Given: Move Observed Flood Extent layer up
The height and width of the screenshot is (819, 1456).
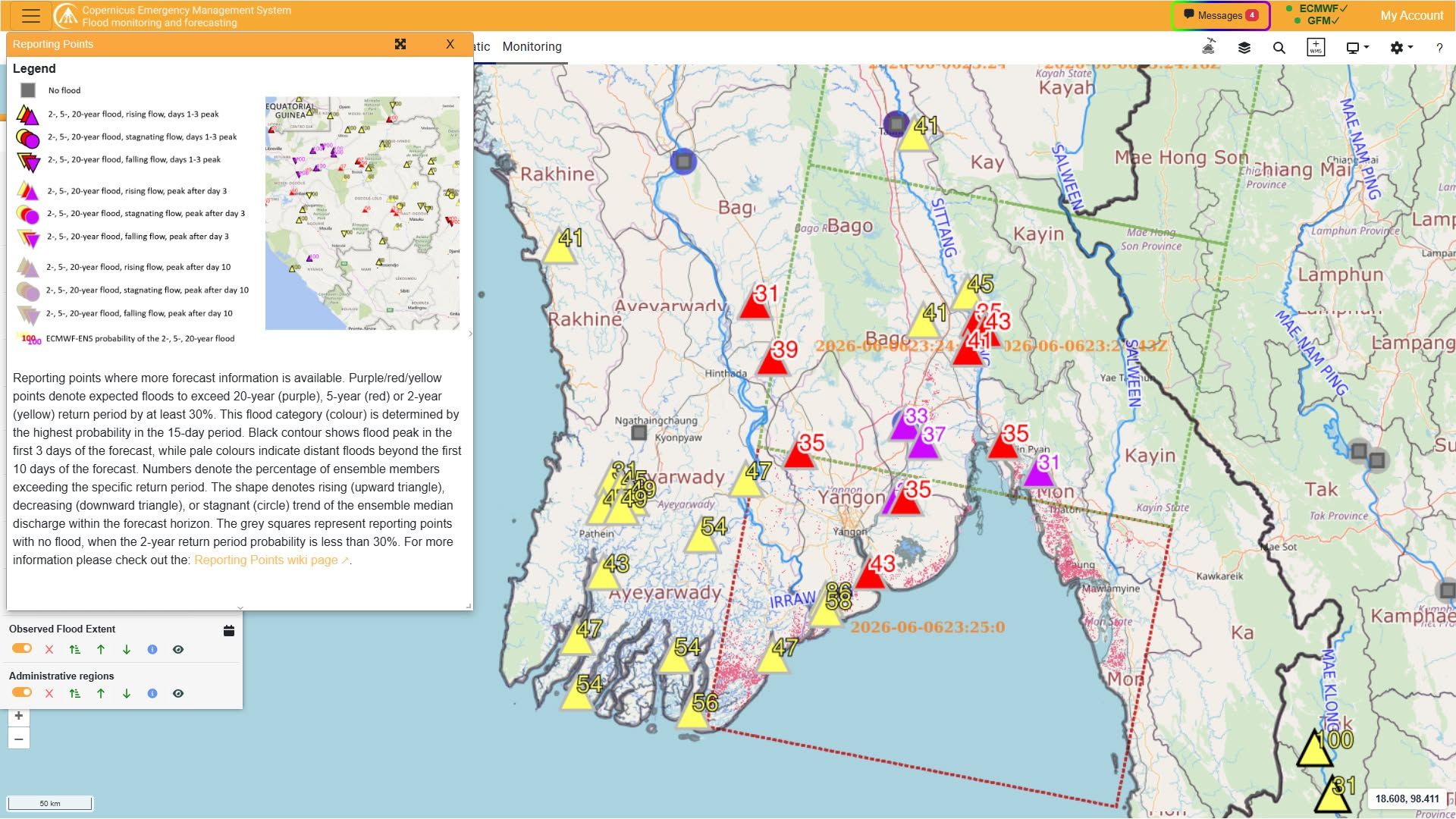Looking at the screenshot, I should (100, 649).
